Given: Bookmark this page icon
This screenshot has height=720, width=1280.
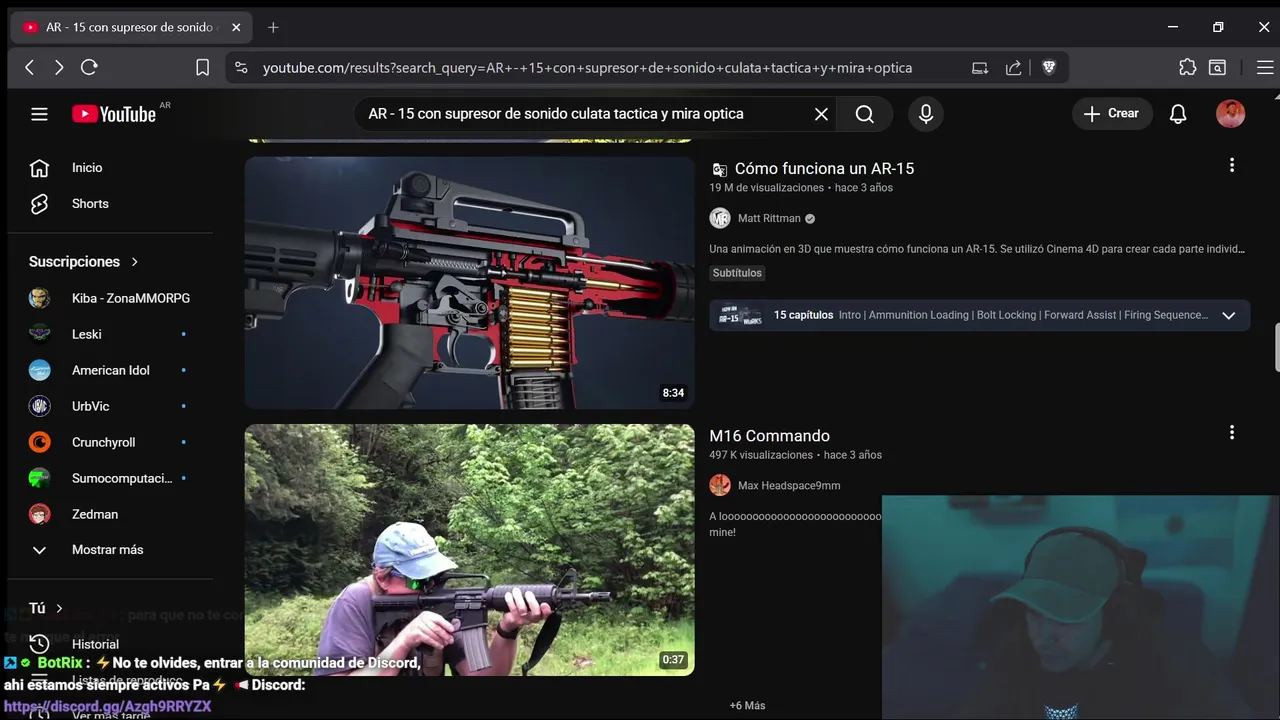Looking at the screenshot, I should coord(202,67).
